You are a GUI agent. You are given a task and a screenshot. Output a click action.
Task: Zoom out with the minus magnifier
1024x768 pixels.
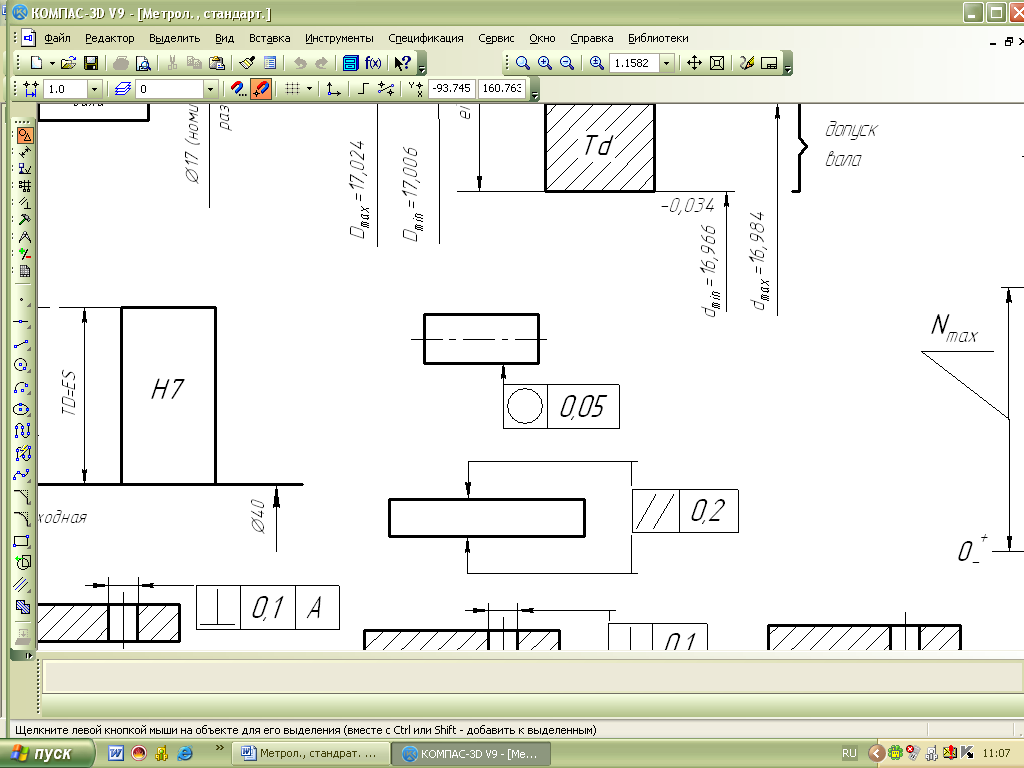click(x=567, y=63)
